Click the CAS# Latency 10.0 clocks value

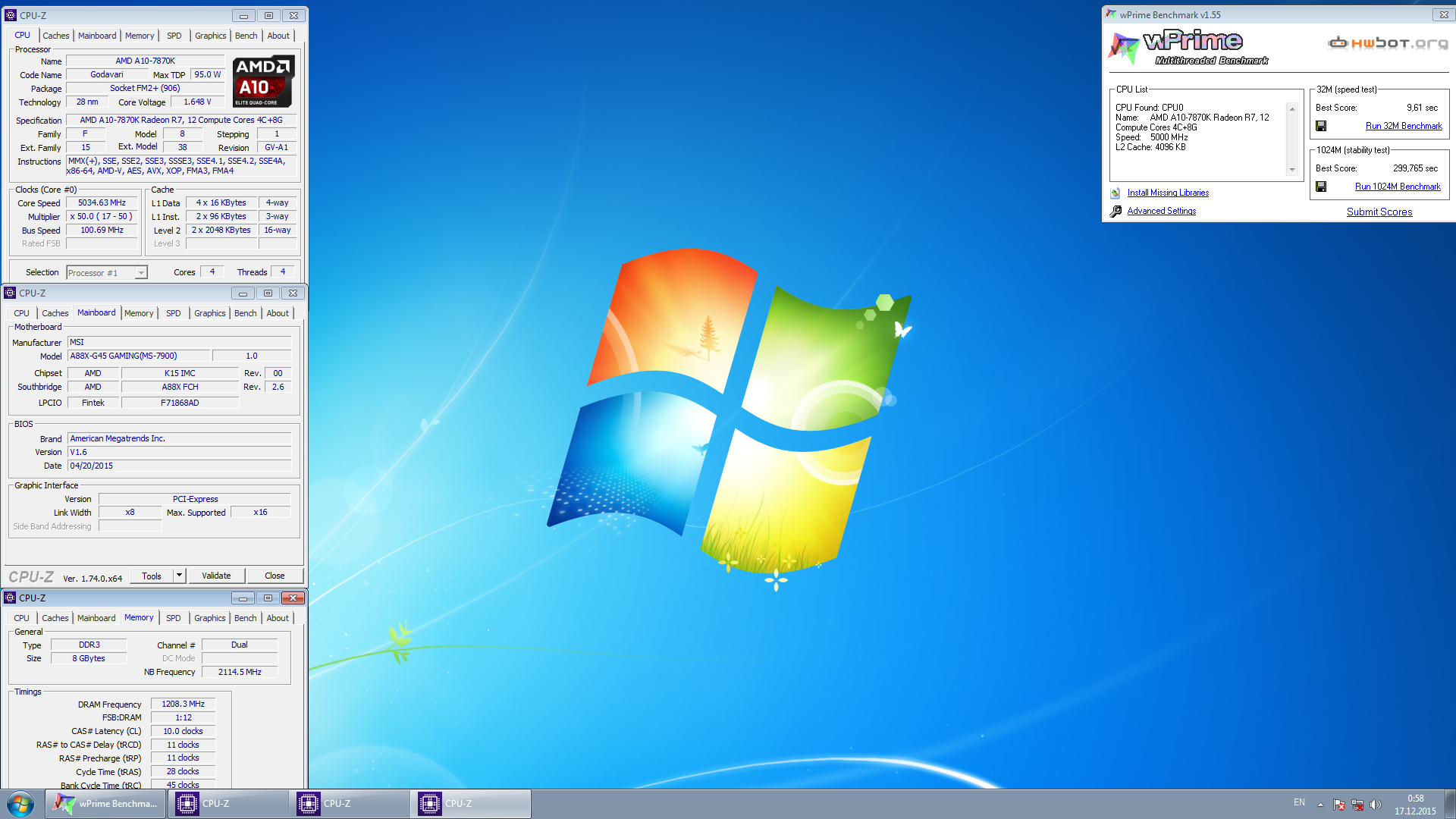pyautogui.click(x=183, y=732)
